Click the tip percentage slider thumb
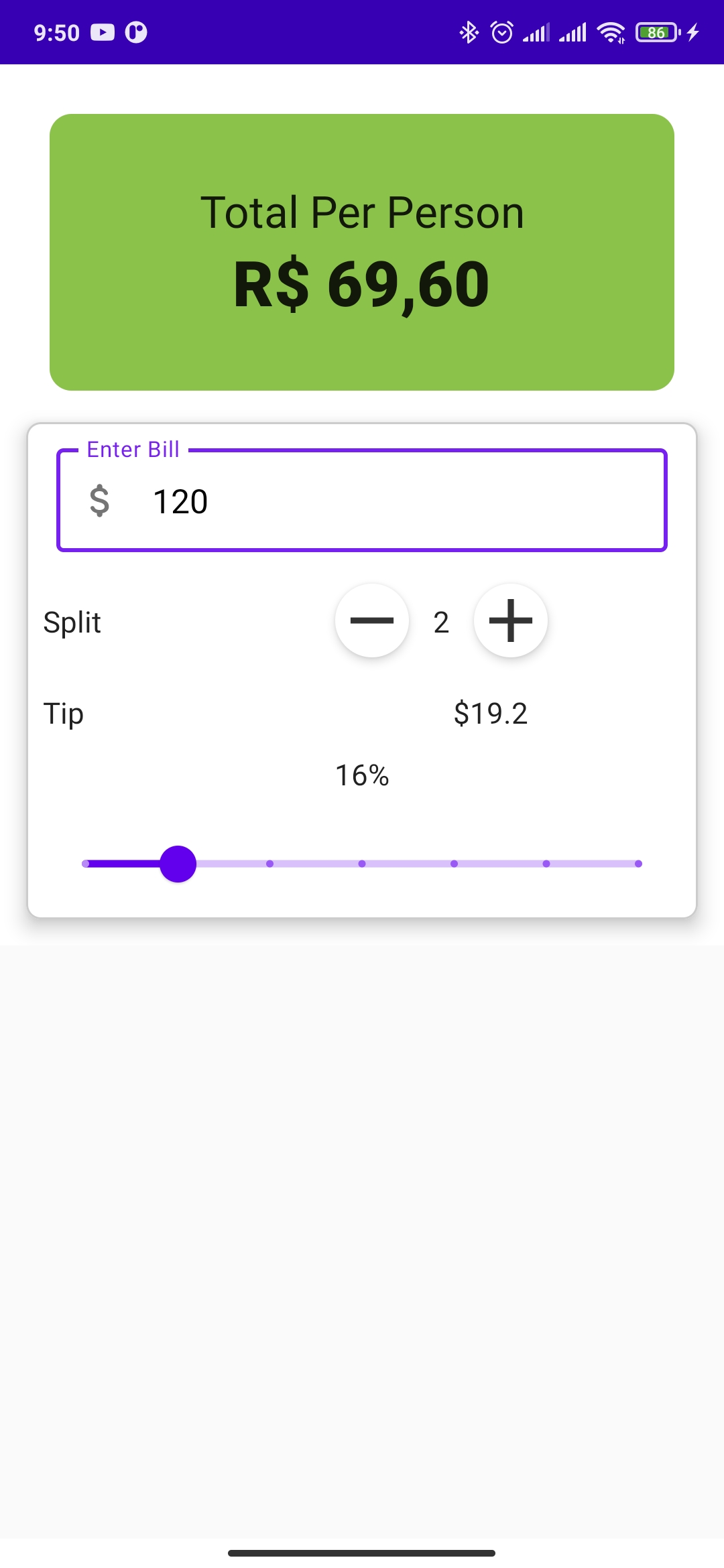 pos(178,864)
